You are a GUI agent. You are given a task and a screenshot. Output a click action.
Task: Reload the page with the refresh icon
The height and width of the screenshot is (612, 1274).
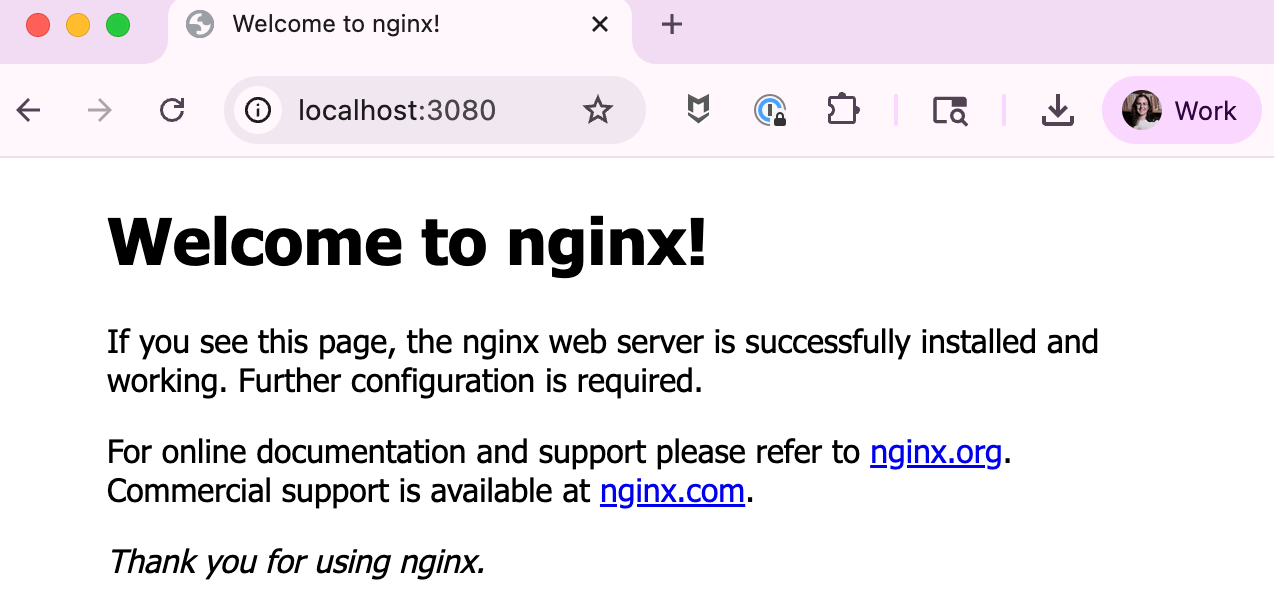[172, 110]
